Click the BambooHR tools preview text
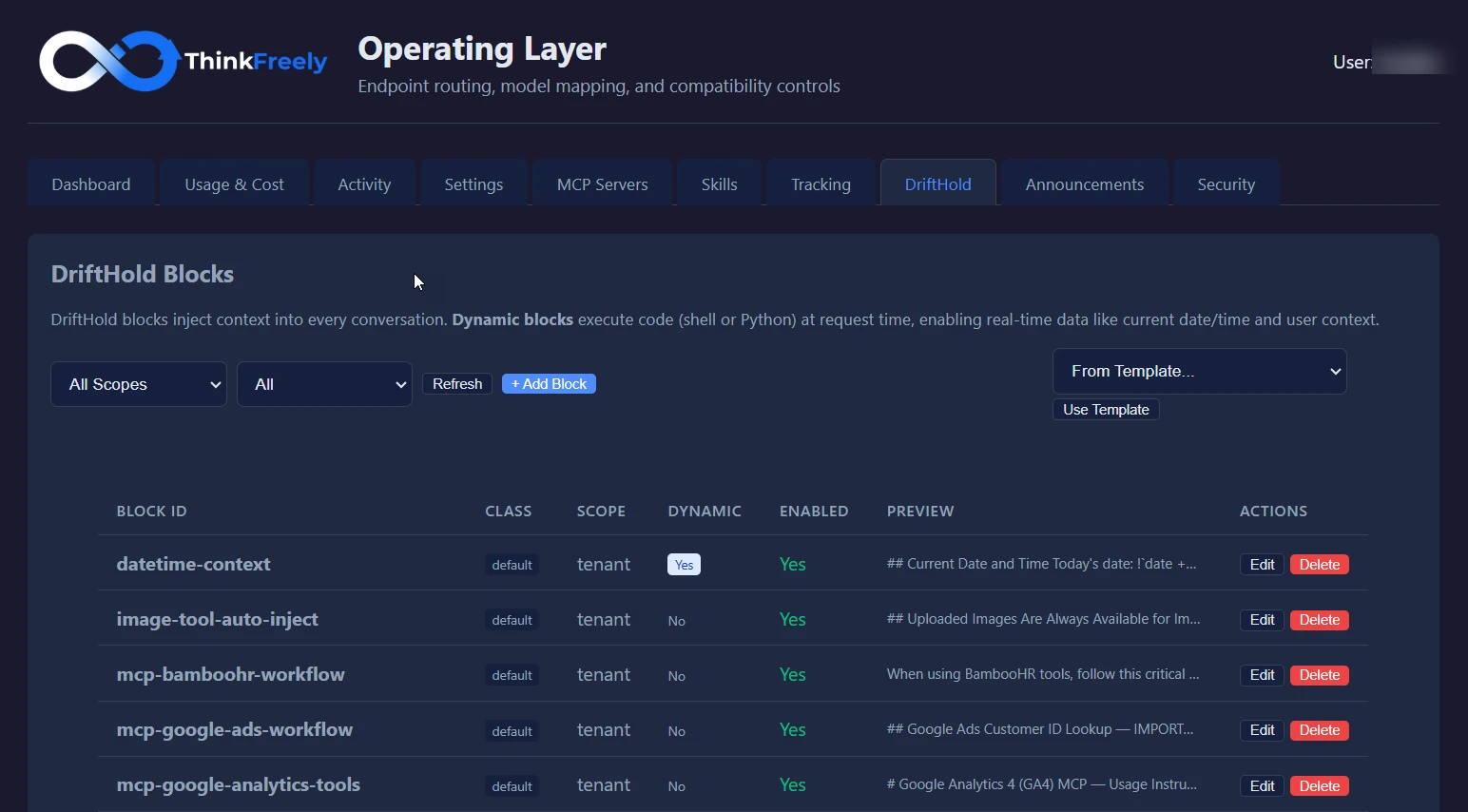 tap(1043, 674)
